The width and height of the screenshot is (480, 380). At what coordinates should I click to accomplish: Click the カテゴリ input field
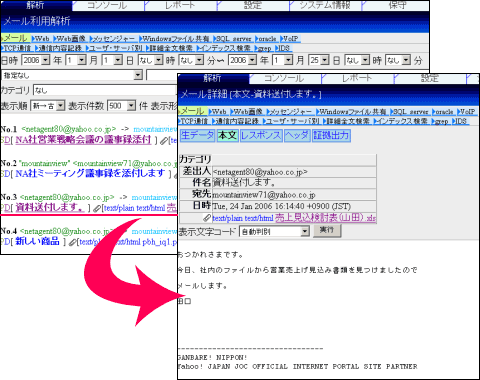(x=105, y=90)
